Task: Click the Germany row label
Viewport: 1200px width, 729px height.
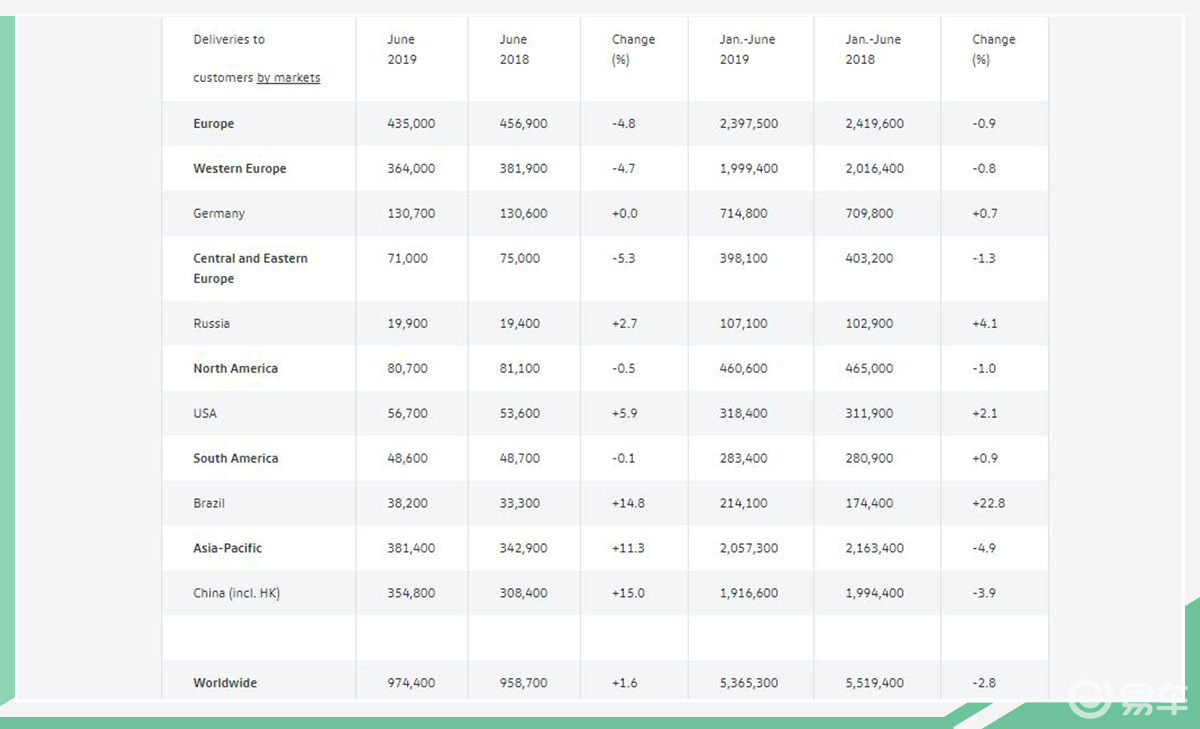Action: pyautogui.click(x=219, y=214)
